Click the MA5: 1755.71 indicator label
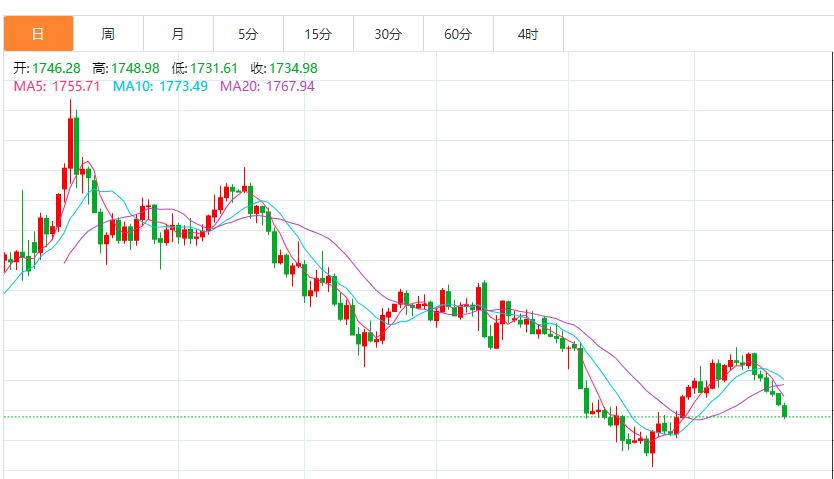 57,87
